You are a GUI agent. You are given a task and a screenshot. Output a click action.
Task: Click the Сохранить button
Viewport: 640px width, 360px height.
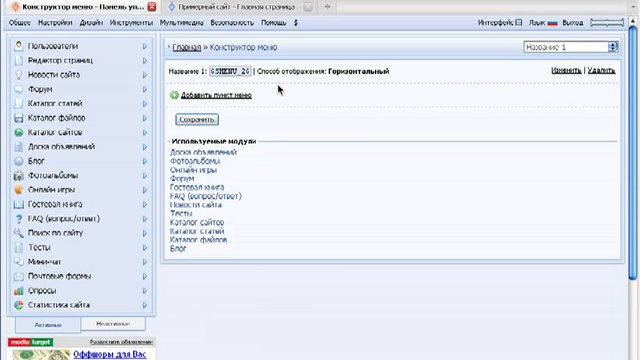point(197,119)
